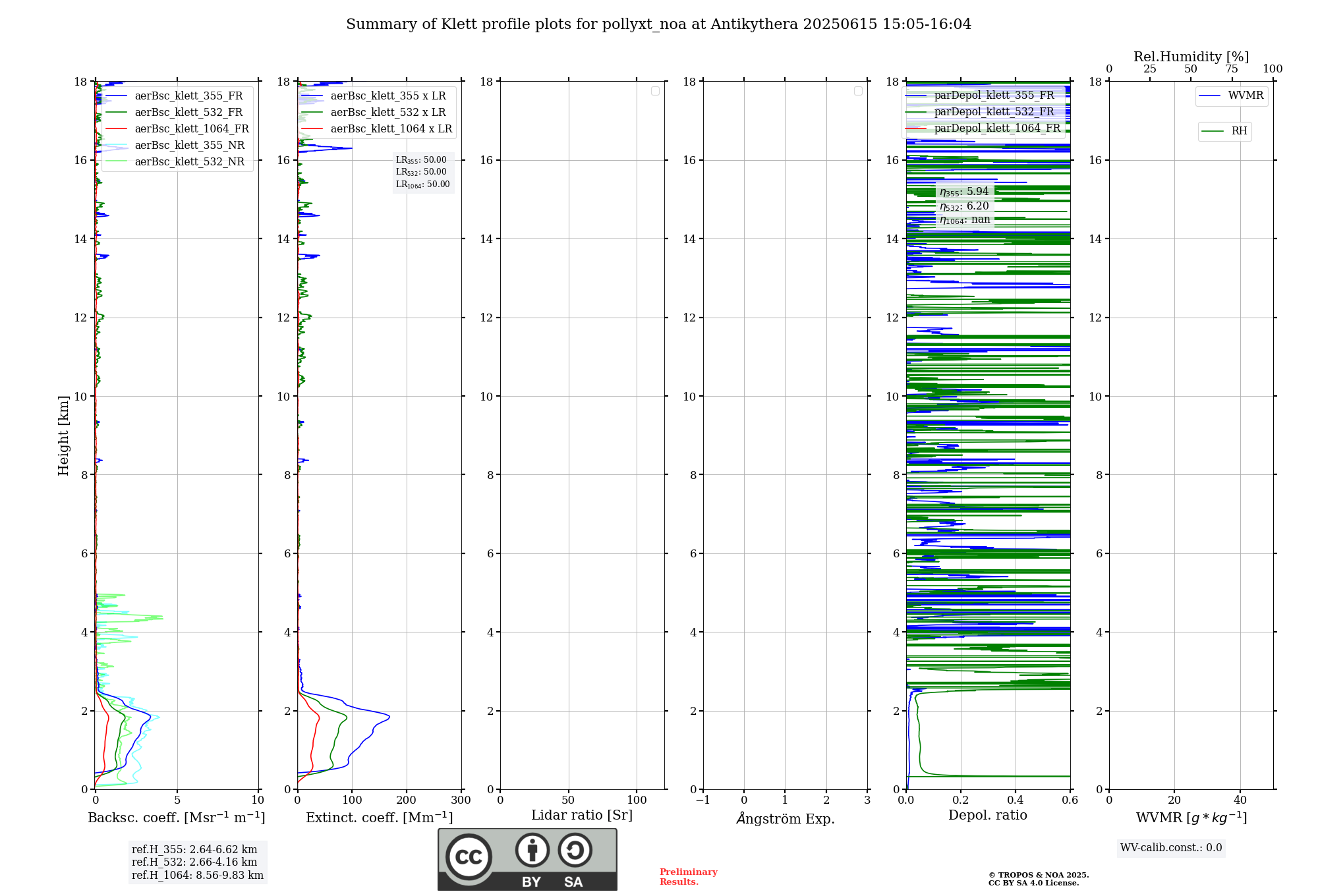Click the 'WV-calib.const.: 0.0' text
Viewport: 1318px width, 896px height.
[1171, 848]
